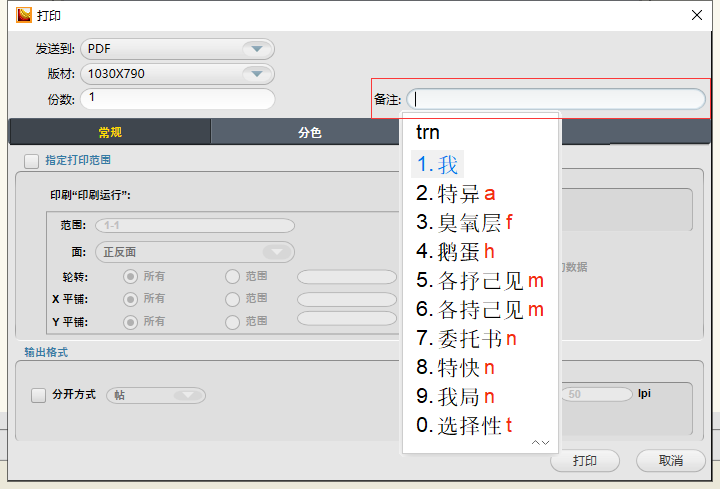The height and width of the screenshot is (489, 720).
Task: Select IME candidate 1 我
Action: pyautogui.click(x=438, y=165)
